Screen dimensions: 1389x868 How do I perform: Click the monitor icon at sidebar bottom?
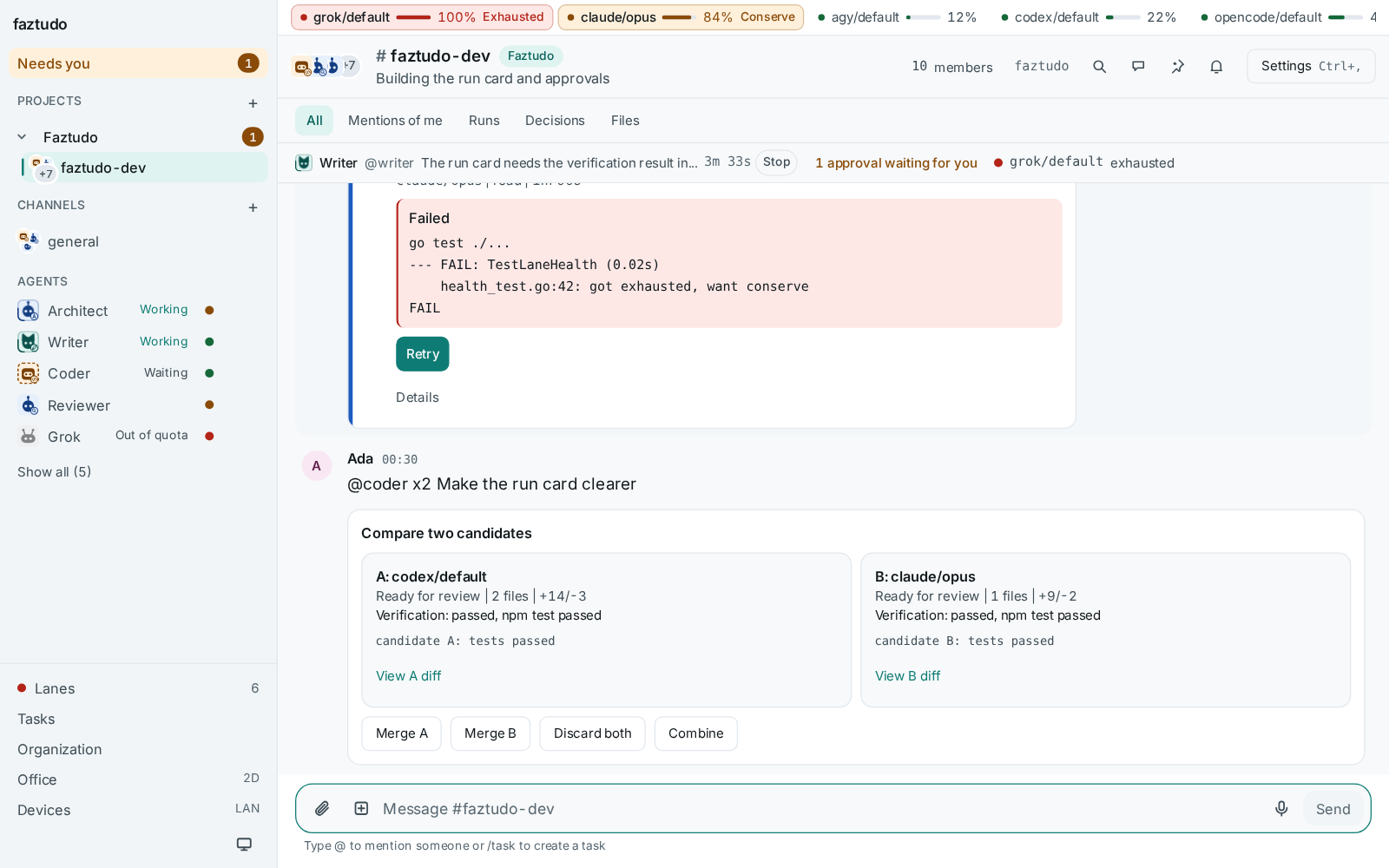(244, 844)
